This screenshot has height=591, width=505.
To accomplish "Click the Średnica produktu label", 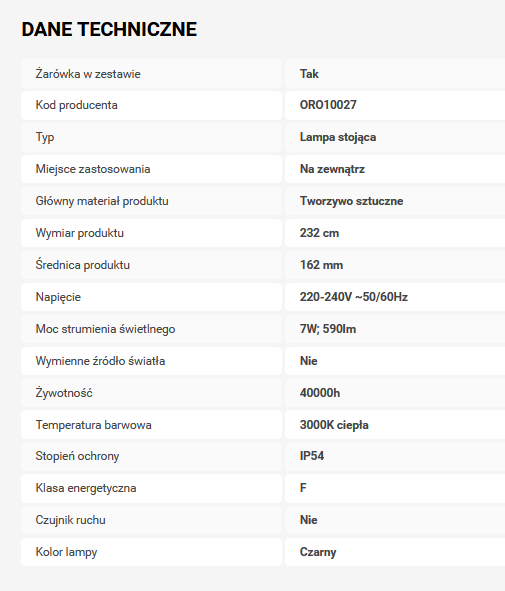I will point(83,265).
